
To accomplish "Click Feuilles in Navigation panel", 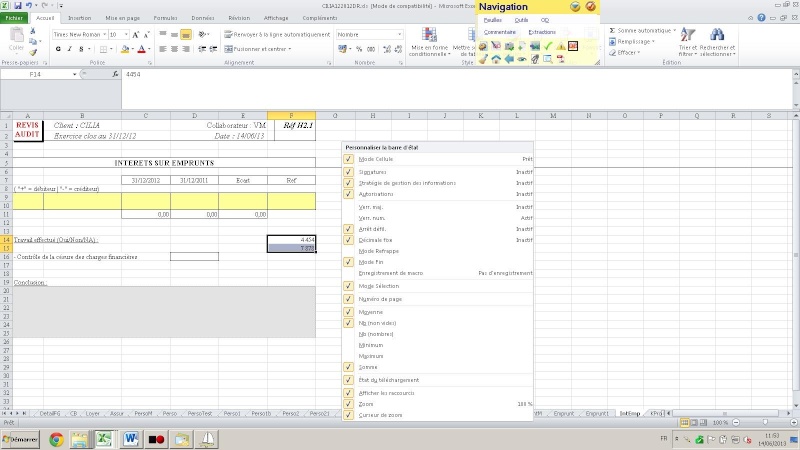I will [492, 20].
